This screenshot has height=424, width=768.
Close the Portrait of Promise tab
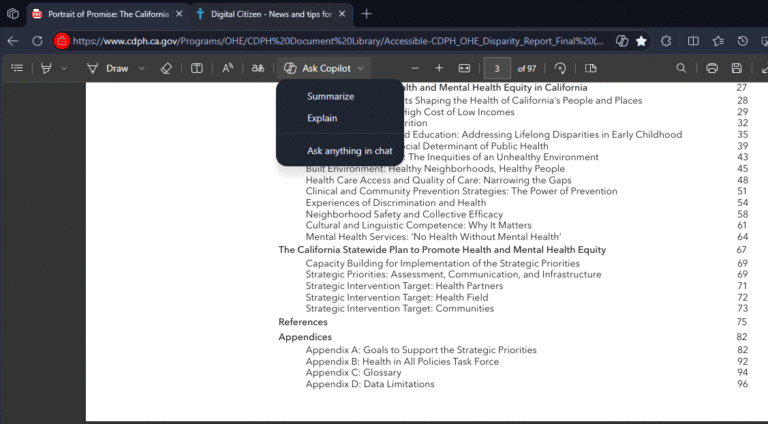[179, 14]
